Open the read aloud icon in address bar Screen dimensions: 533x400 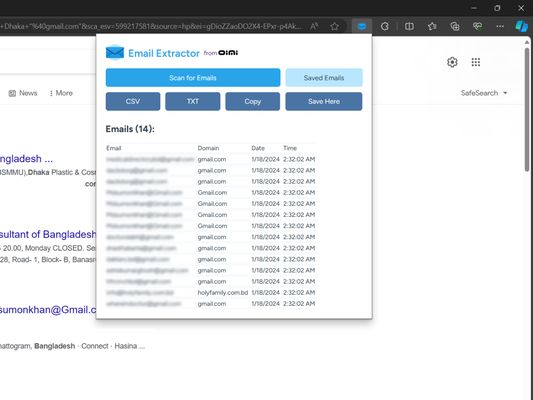coord(314,26)
